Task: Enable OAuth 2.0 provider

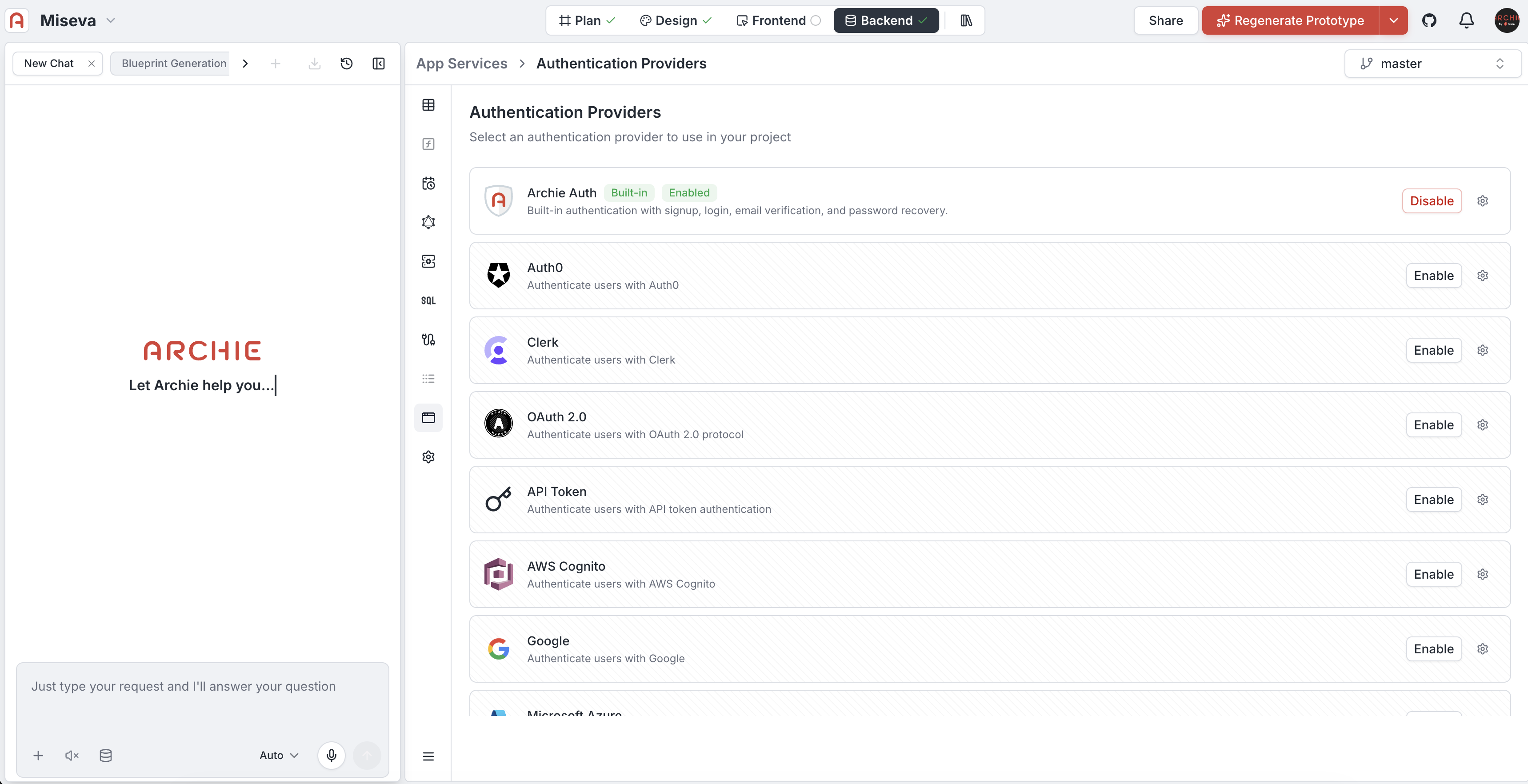Action: (1434, 425)
